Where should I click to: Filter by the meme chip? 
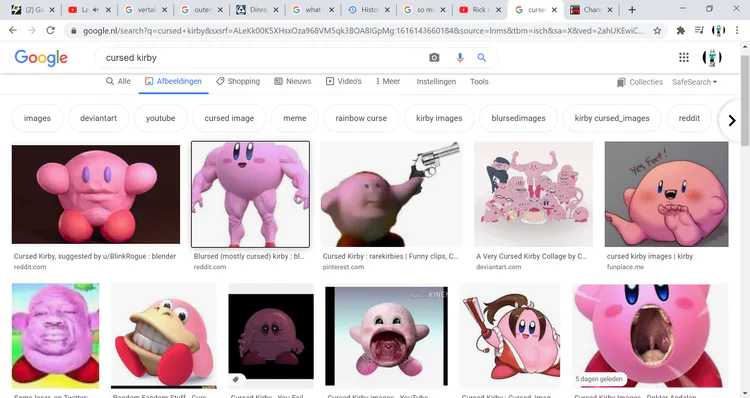[295, 118]
